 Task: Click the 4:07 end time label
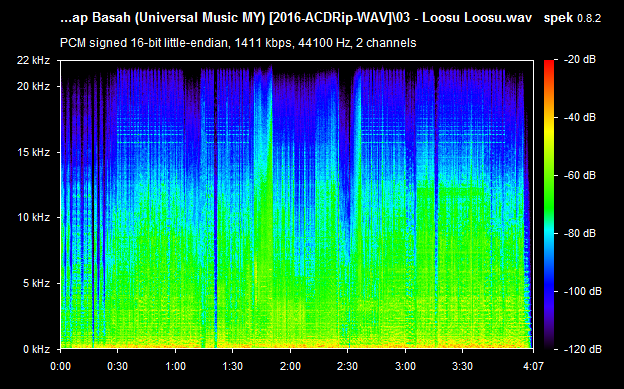533,366
